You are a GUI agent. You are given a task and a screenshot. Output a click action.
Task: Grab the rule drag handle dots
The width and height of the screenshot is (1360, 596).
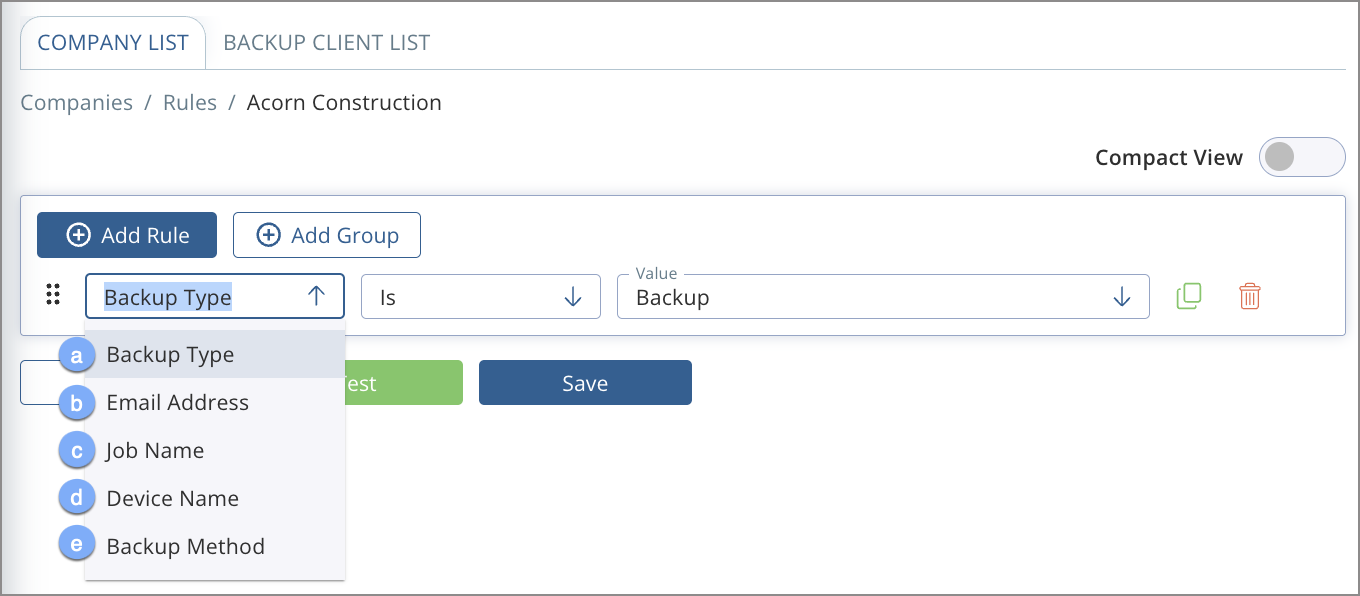54,295
